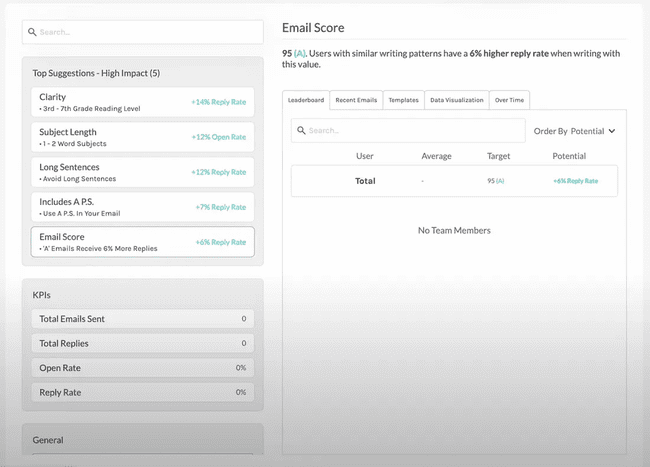The image size is (650, 467).
Task: Expand the General section panel
Action: pyautogui.click(x=142, y=440)
